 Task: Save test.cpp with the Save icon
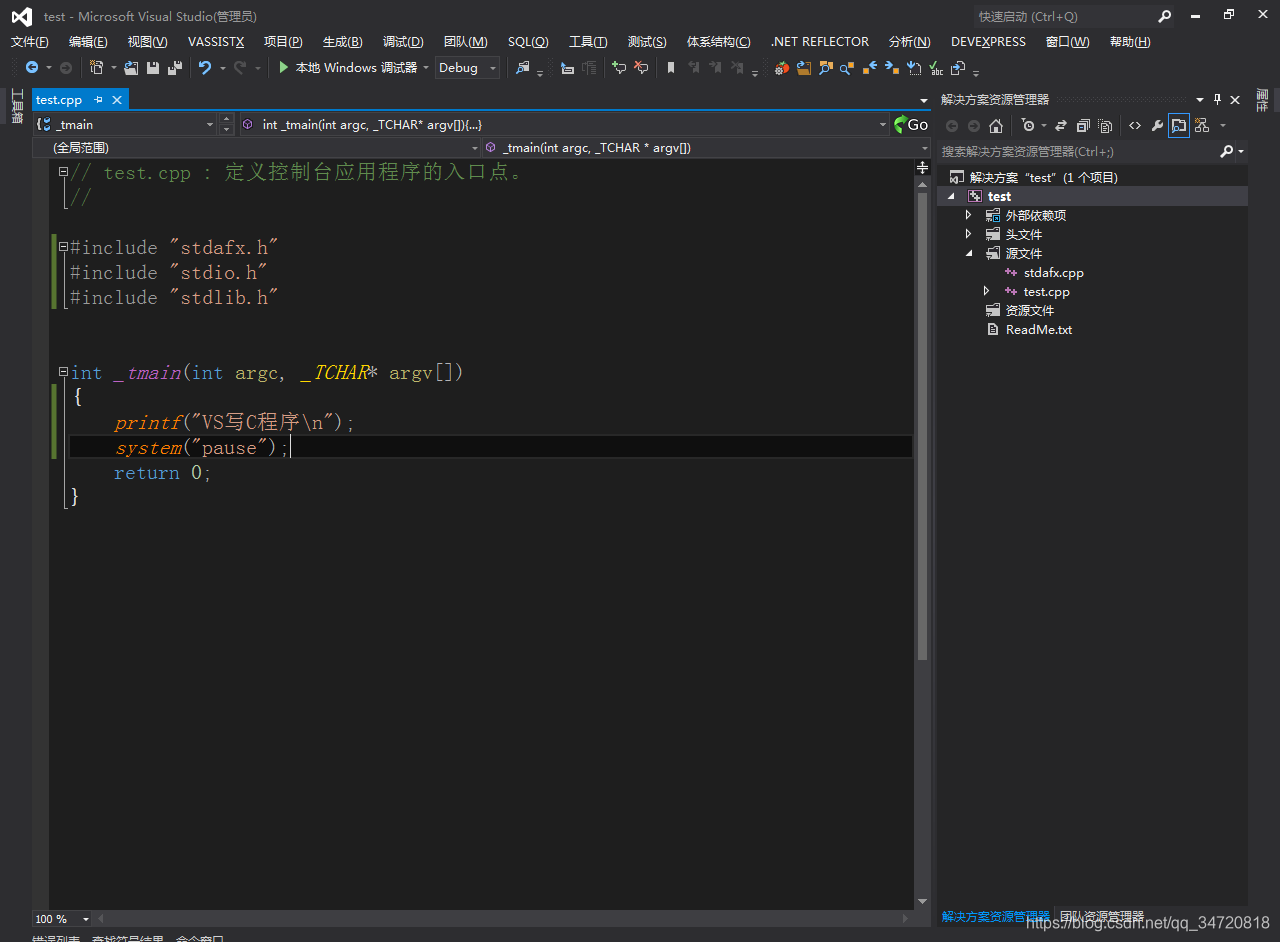click(153, 67)
